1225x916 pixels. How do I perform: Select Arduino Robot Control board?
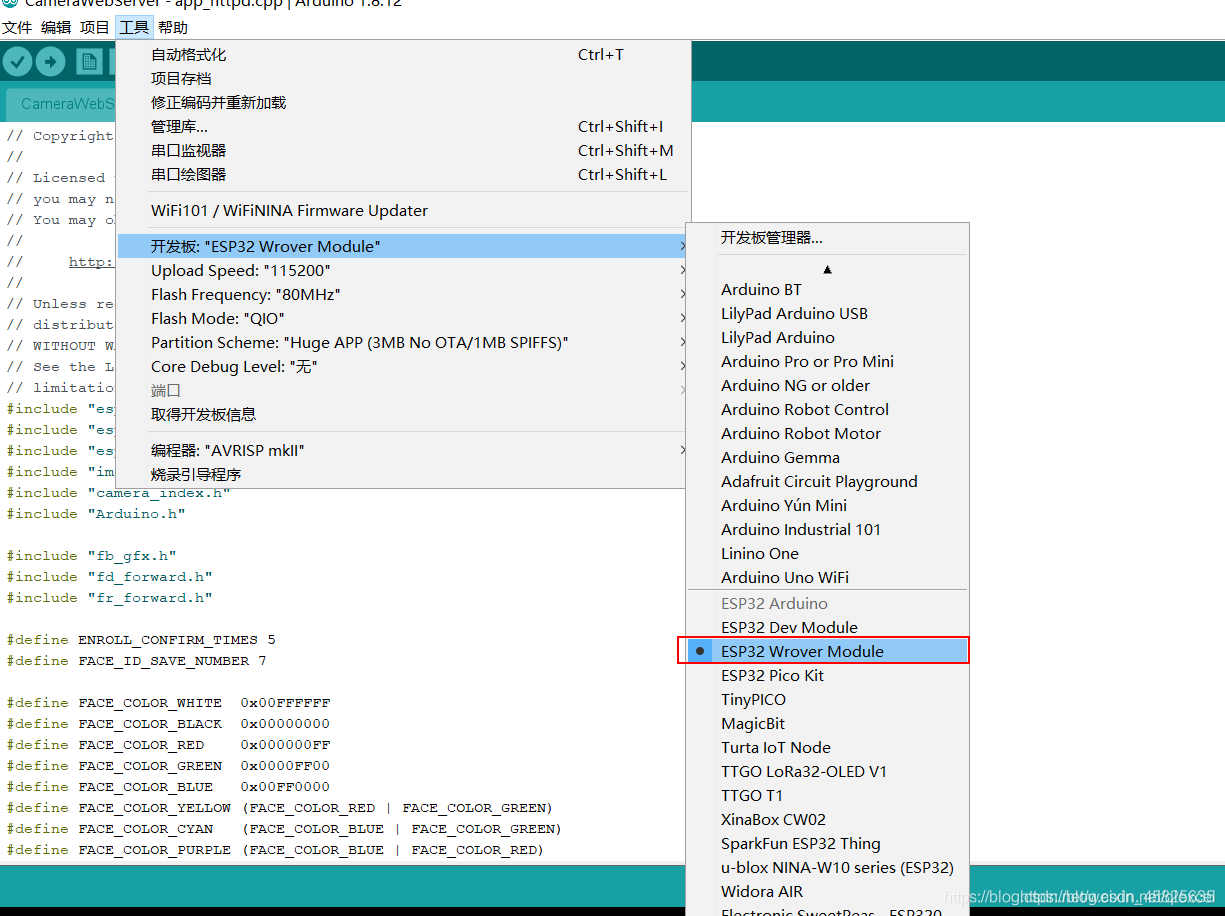[827, 410]
